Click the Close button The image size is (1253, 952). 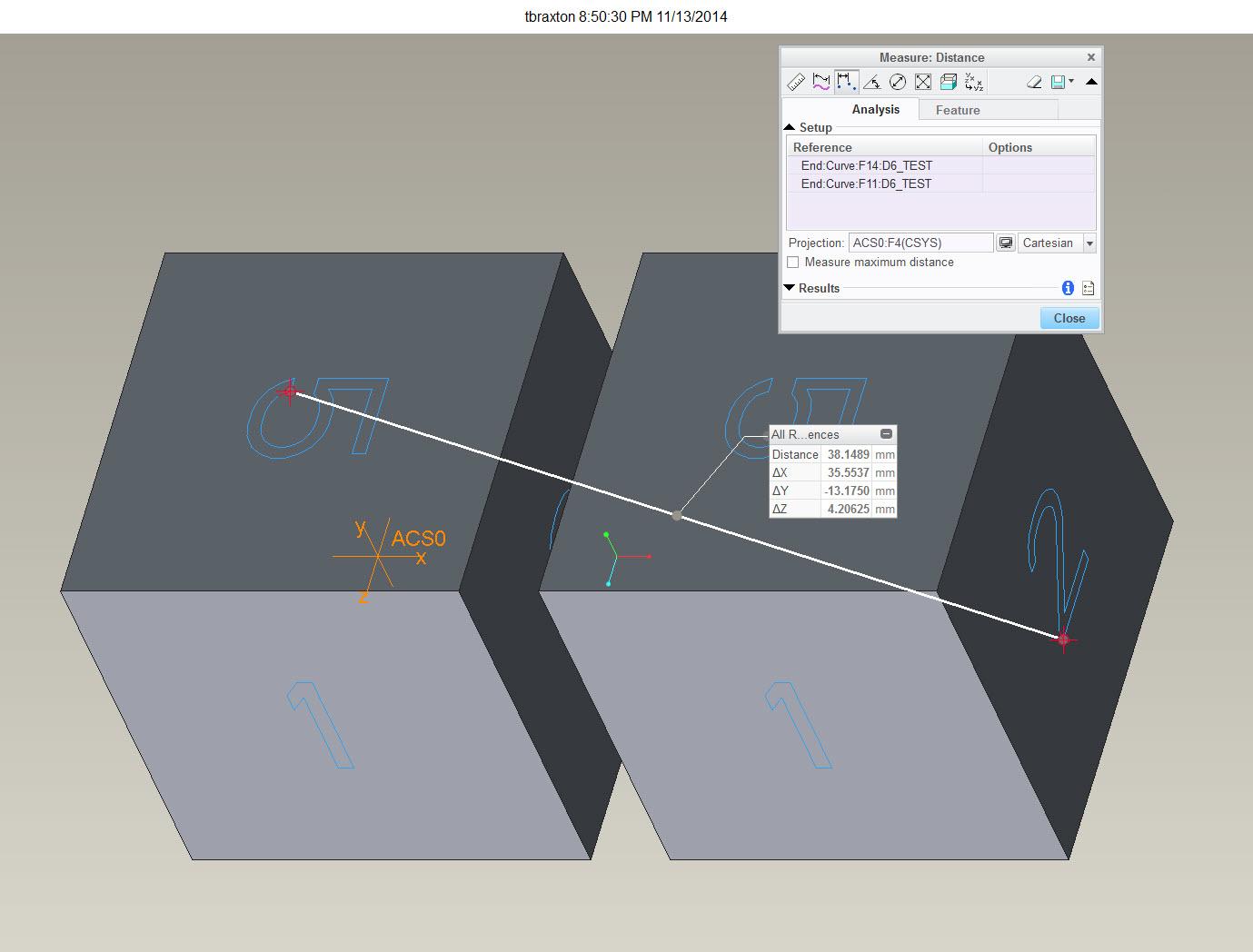pos(1069,318)
